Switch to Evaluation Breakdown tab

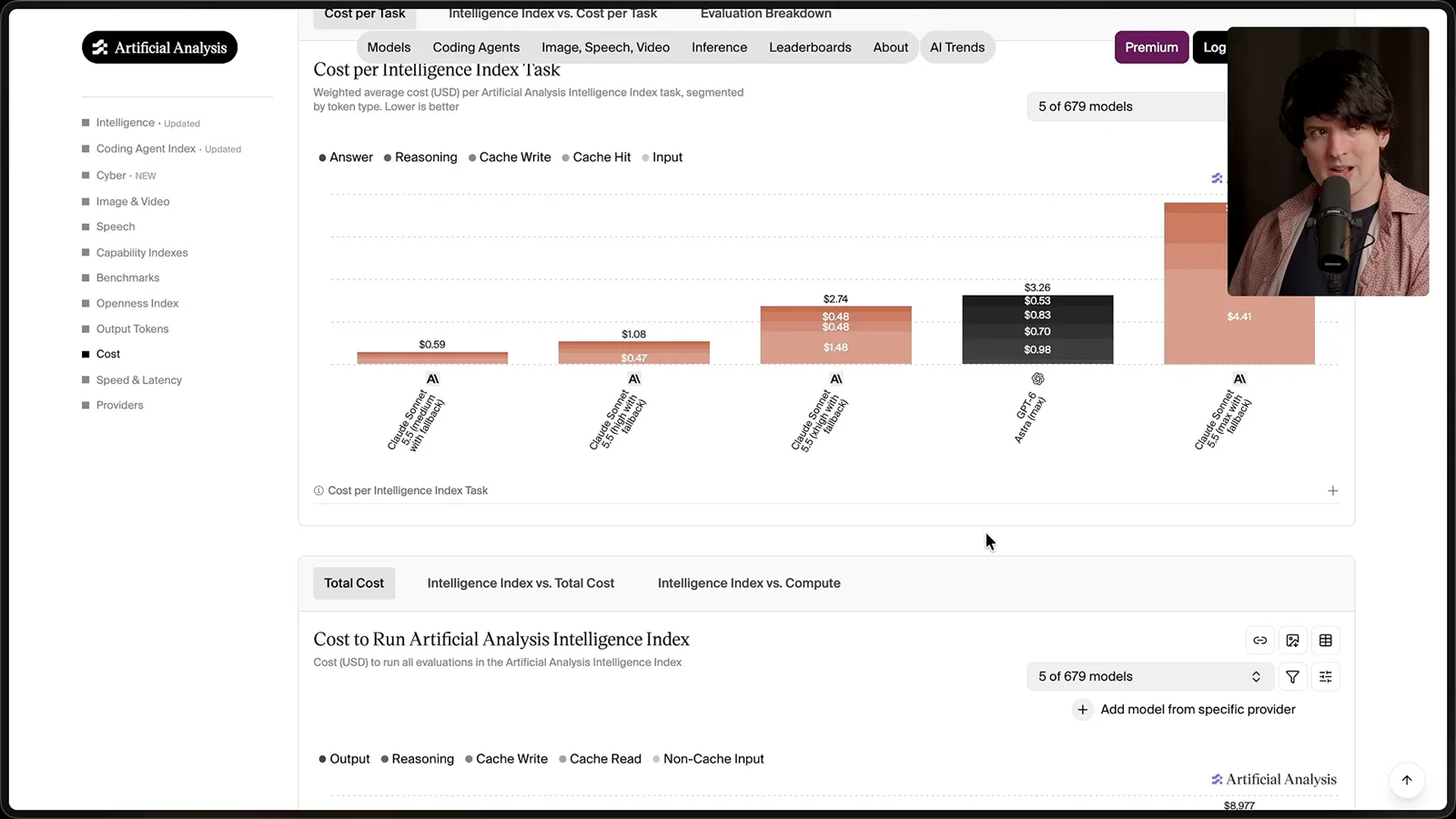pyautogui.click(x=766, y=14)
